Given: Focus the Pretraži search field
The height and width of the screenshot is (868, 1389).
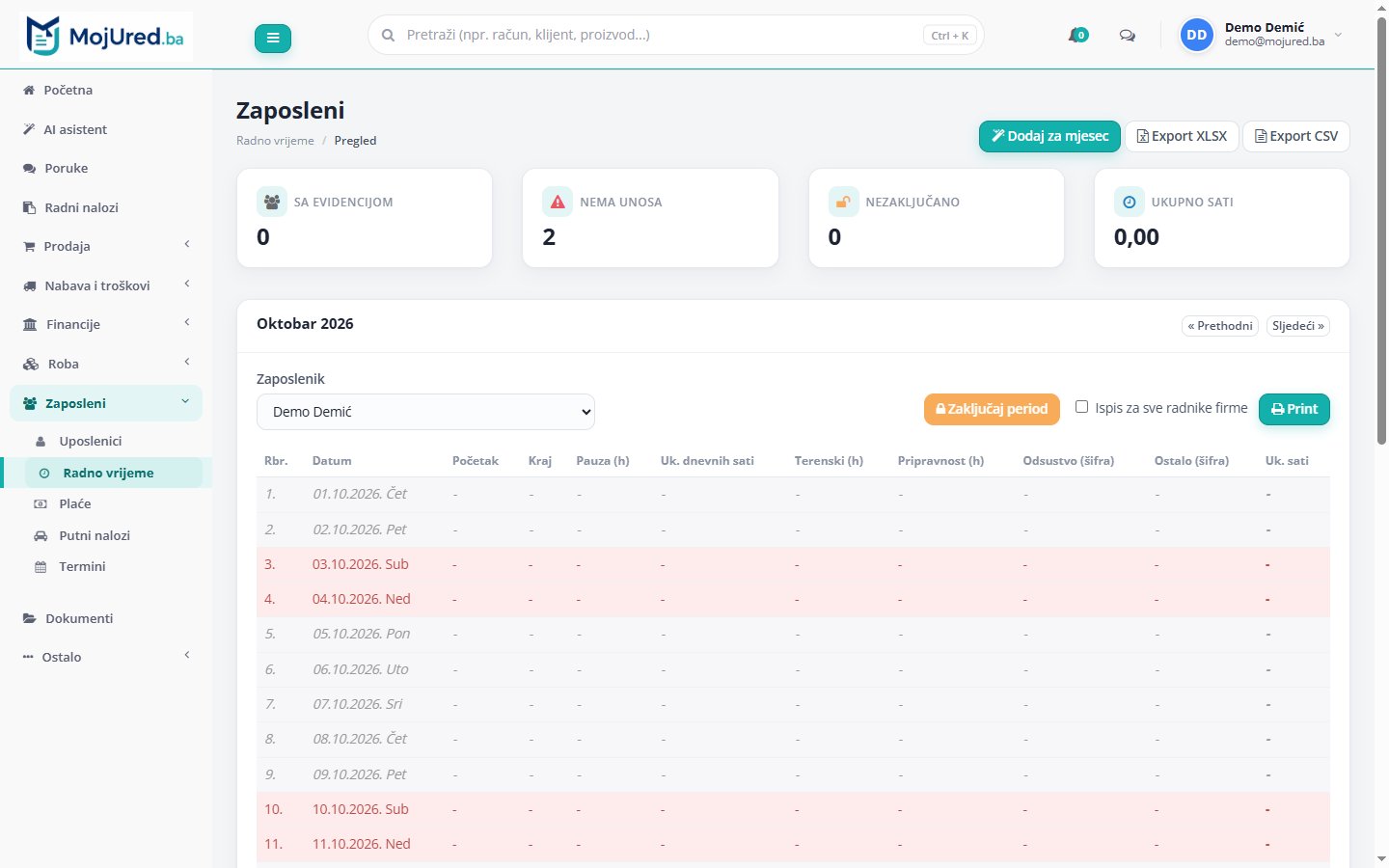Looking at the screenshot, I should click(x=675, y=35).
